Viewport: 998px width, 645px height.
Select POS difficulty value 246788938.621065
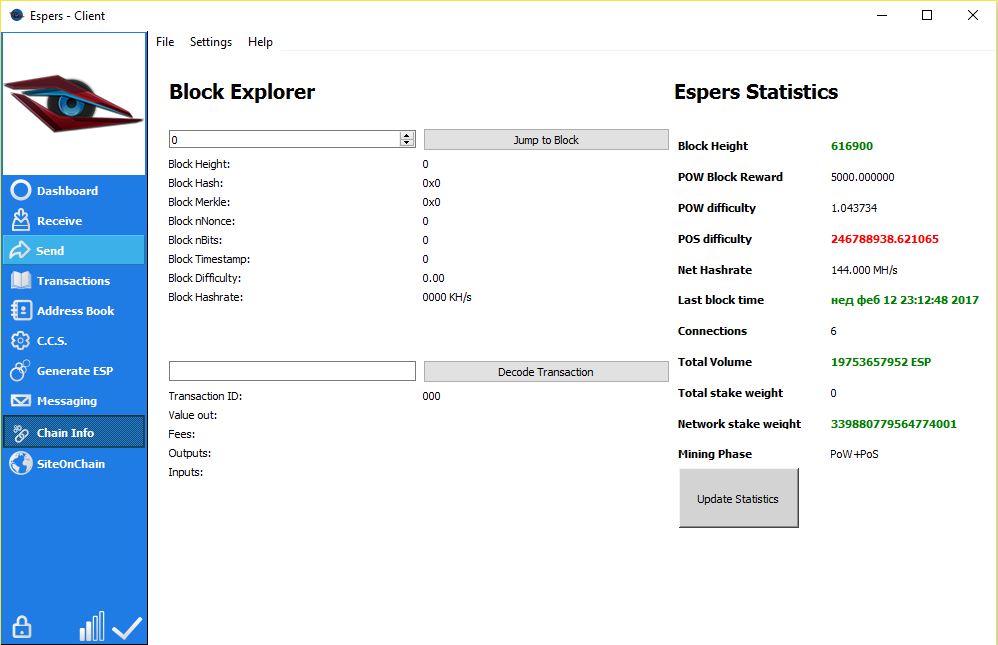(885, 239)
